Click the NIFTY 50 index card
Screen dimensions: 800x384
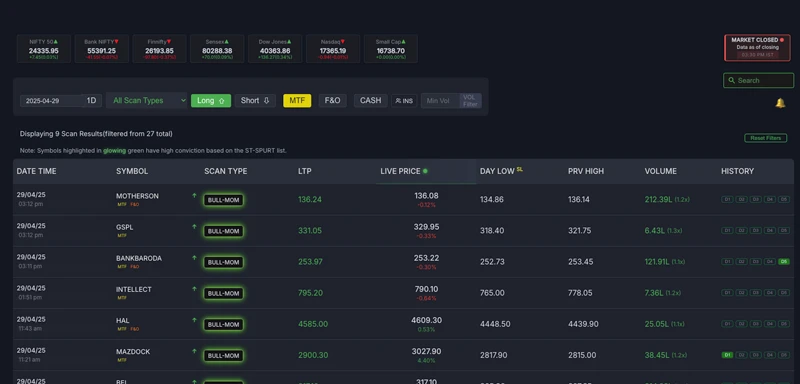click(x=43, y=48)
